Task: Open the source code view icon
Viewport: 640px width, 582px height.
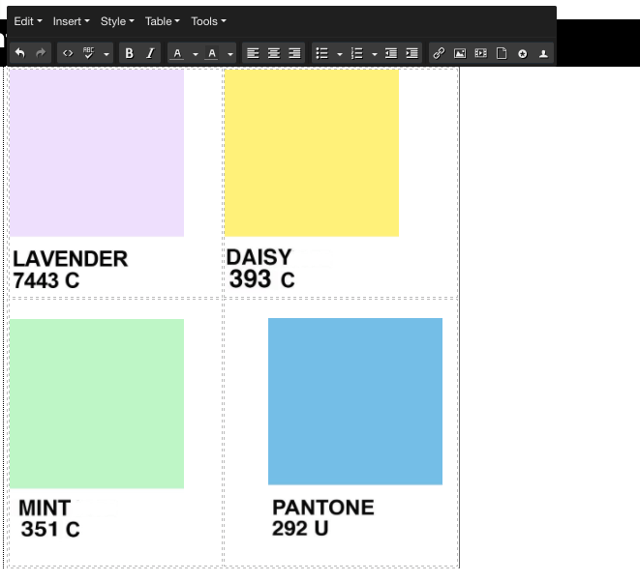Action: tap(68, 53)
